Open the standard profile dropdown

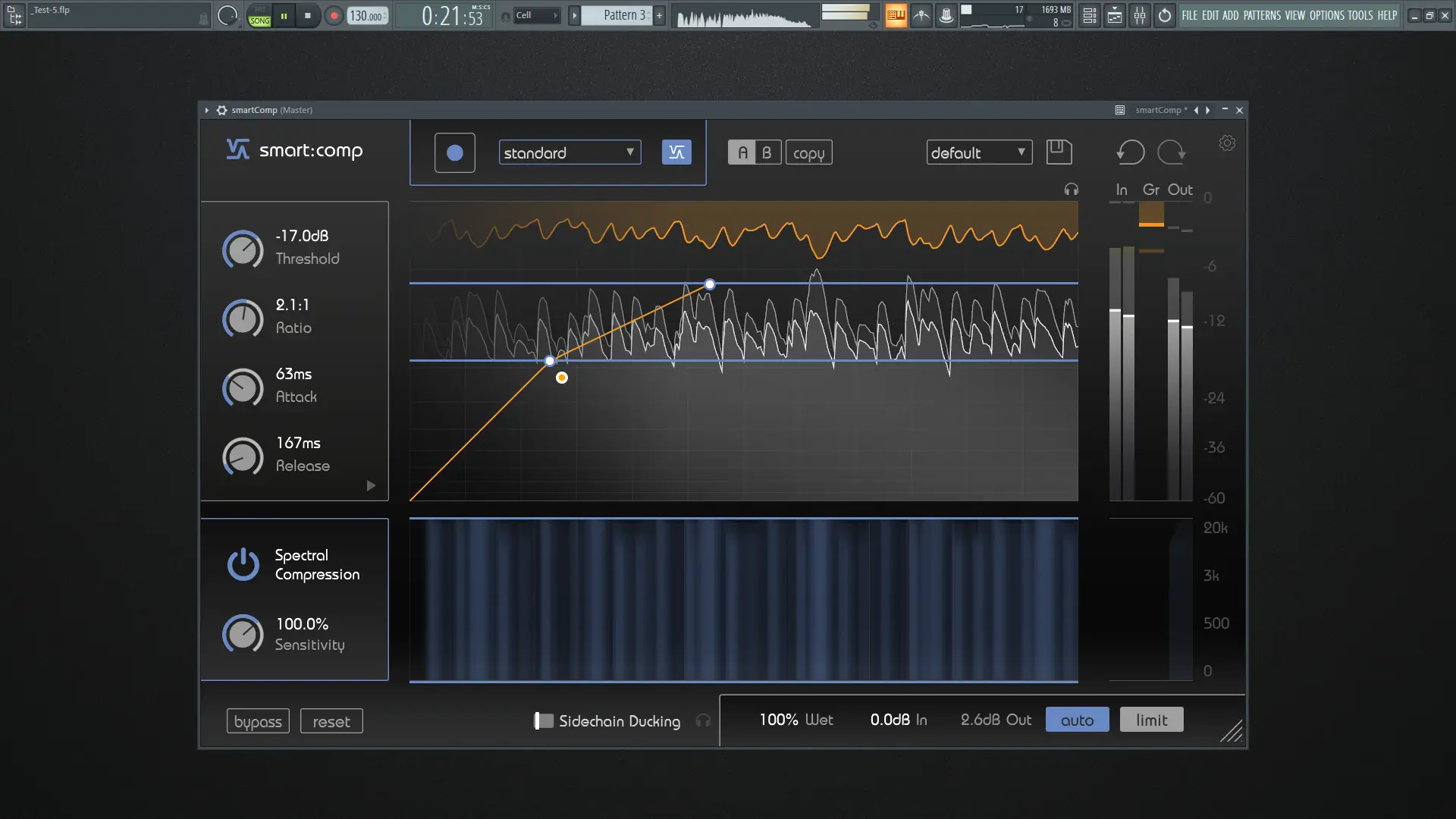coord(569,152)
